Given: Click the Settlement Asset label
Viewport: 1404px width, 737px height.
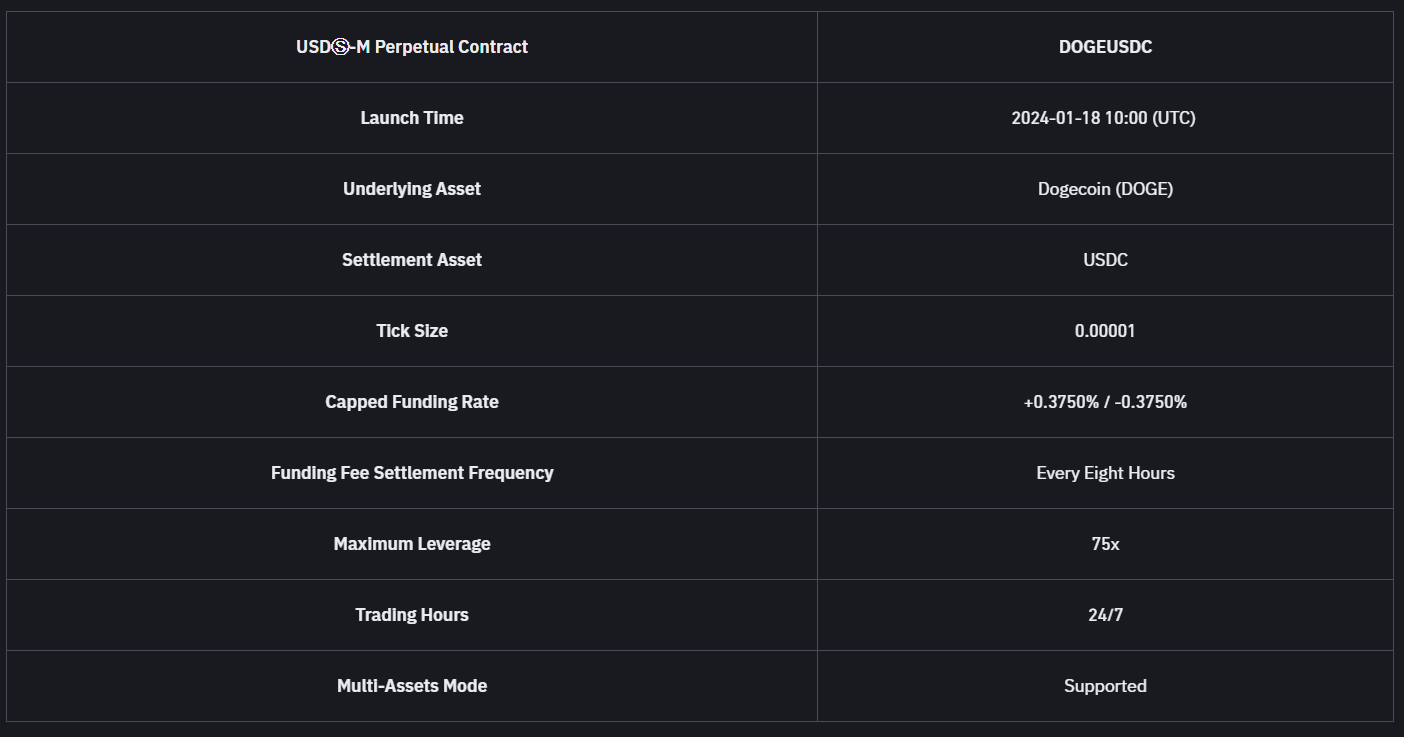Looking at the screenshot, I should coord(412,260).
